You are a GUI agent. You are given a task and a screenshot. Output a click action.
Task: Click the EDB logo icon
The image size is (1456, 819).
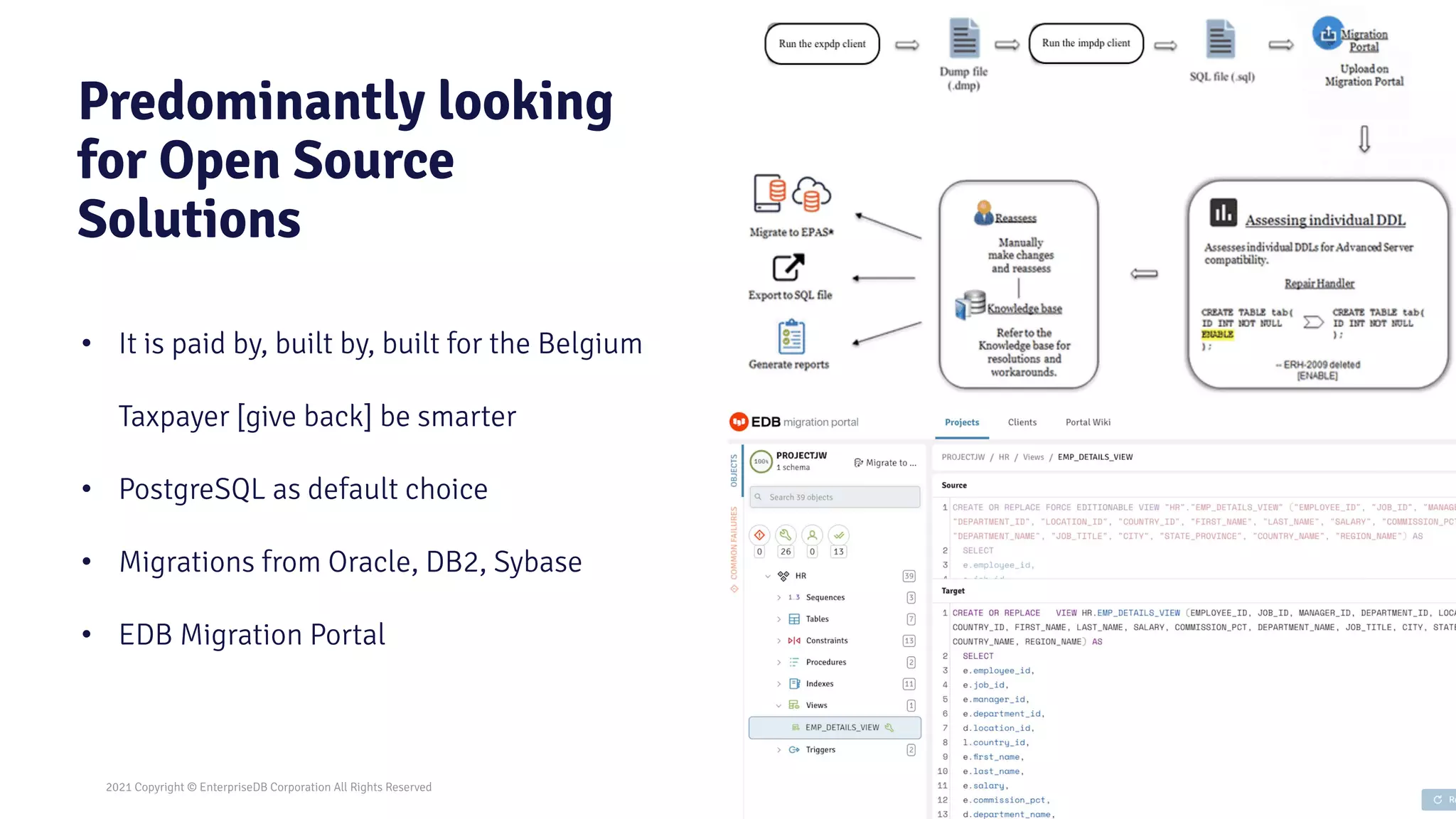pos(739,422)
